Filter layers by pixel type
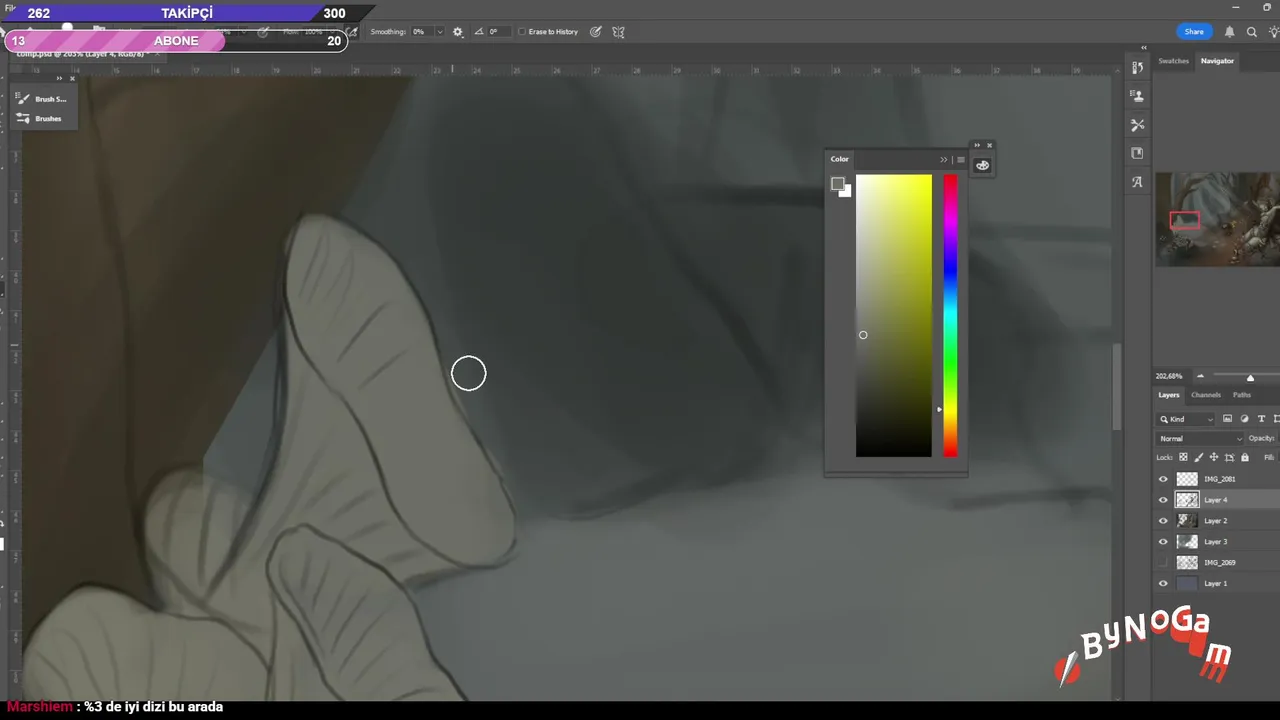The width and height of the screenshot is (1280, 720). click(x=1227, y=419)
